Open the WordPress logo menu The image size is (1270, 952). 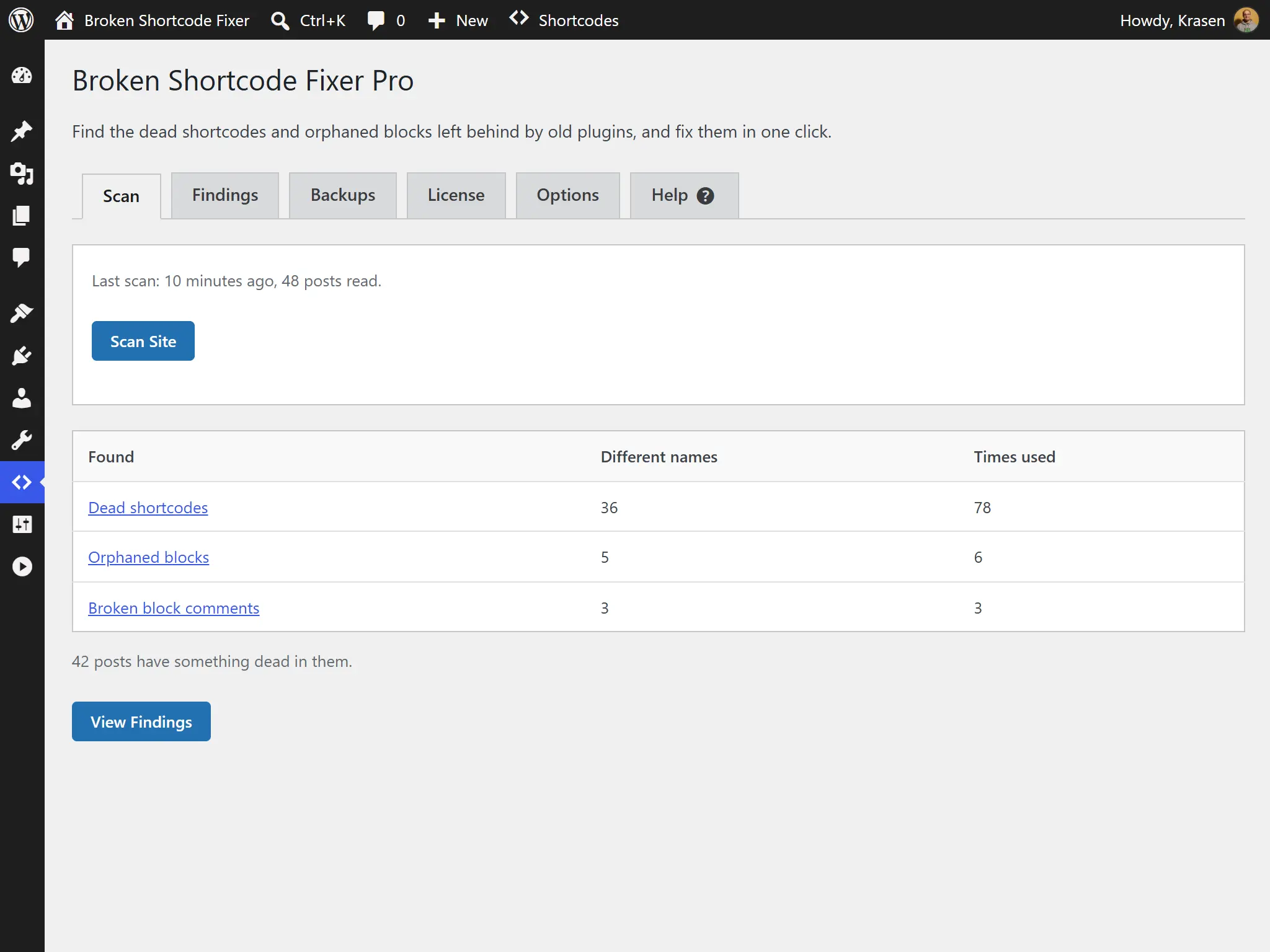(x=21, y=20)
